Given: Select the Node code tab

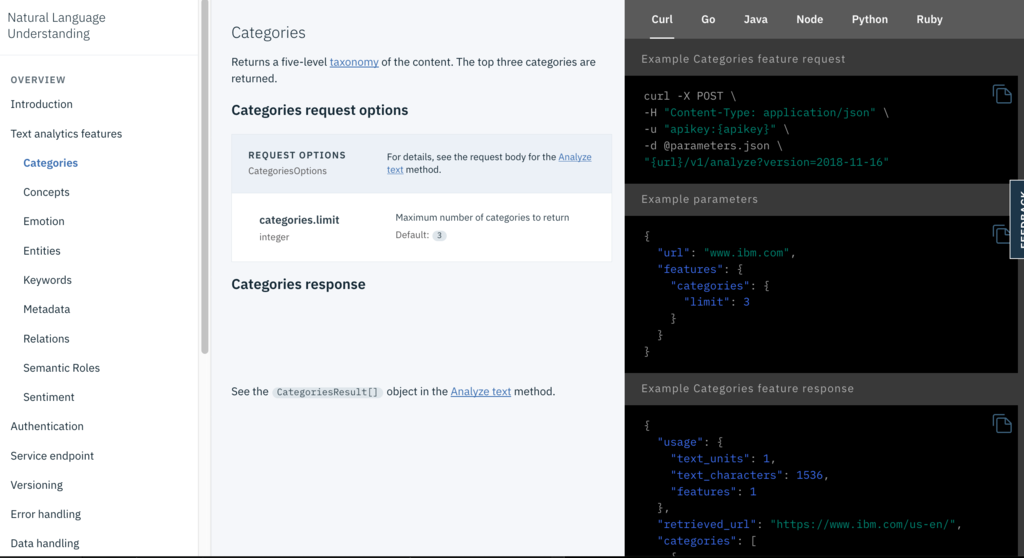Looking at the screenshot, I should (x=809, y=19).
